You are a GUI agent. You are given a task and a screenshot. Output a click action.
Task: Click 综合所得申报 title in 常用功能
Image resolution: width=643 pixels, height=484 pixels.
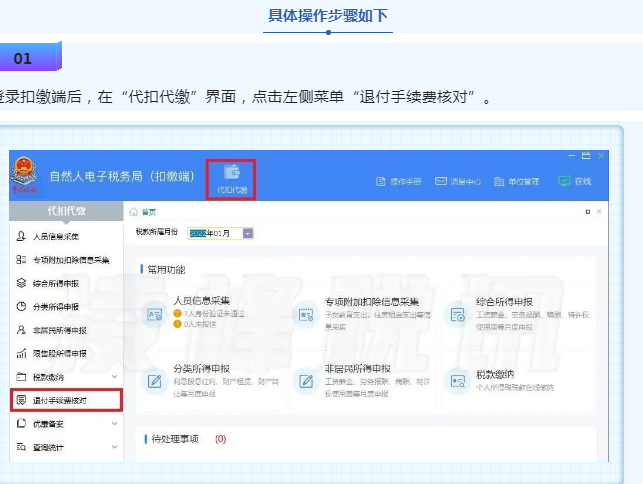tap(504, 302)
